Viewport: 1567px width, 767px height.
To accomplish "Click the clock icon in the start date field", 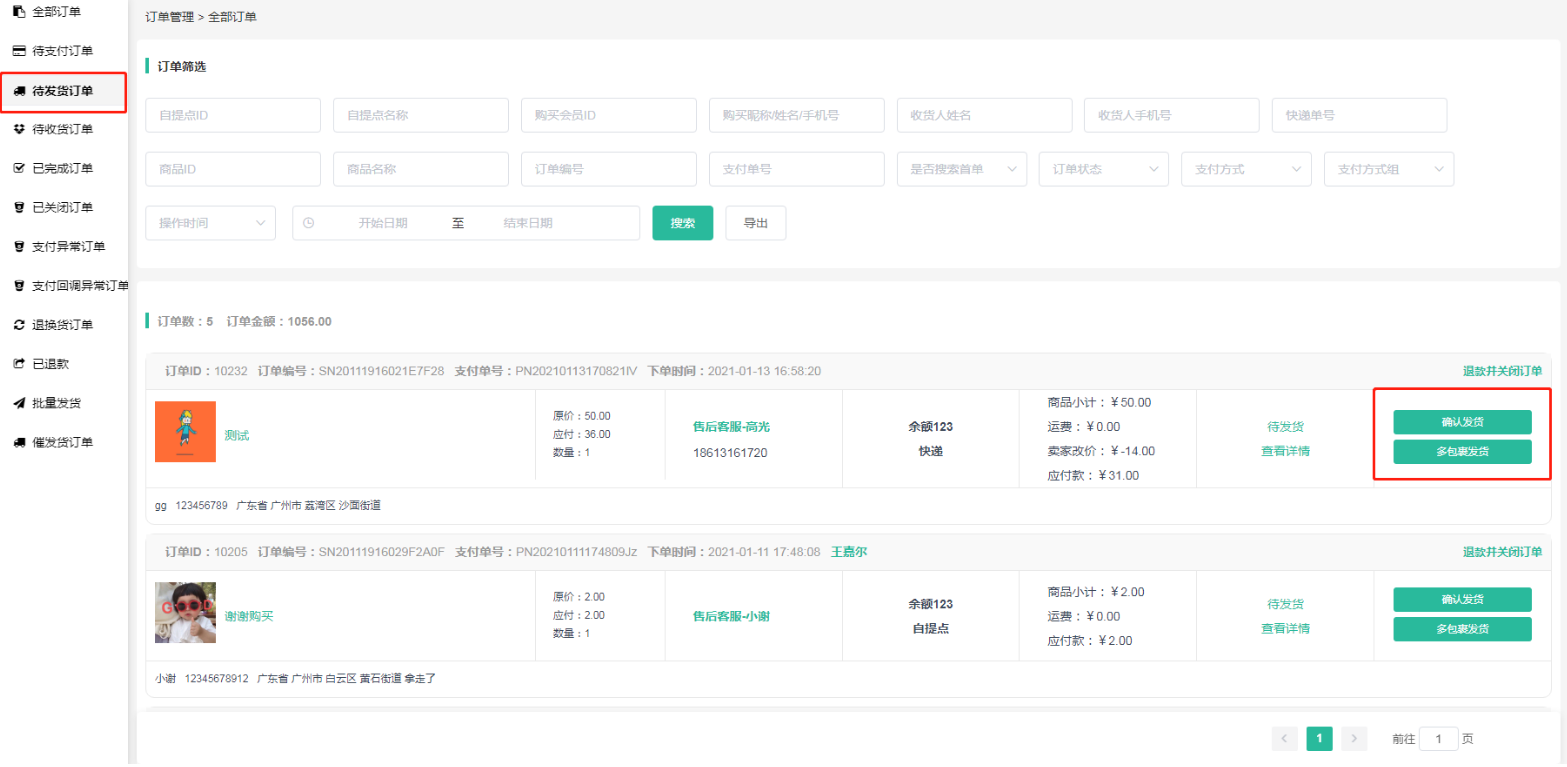I will [x=308, y=223].
